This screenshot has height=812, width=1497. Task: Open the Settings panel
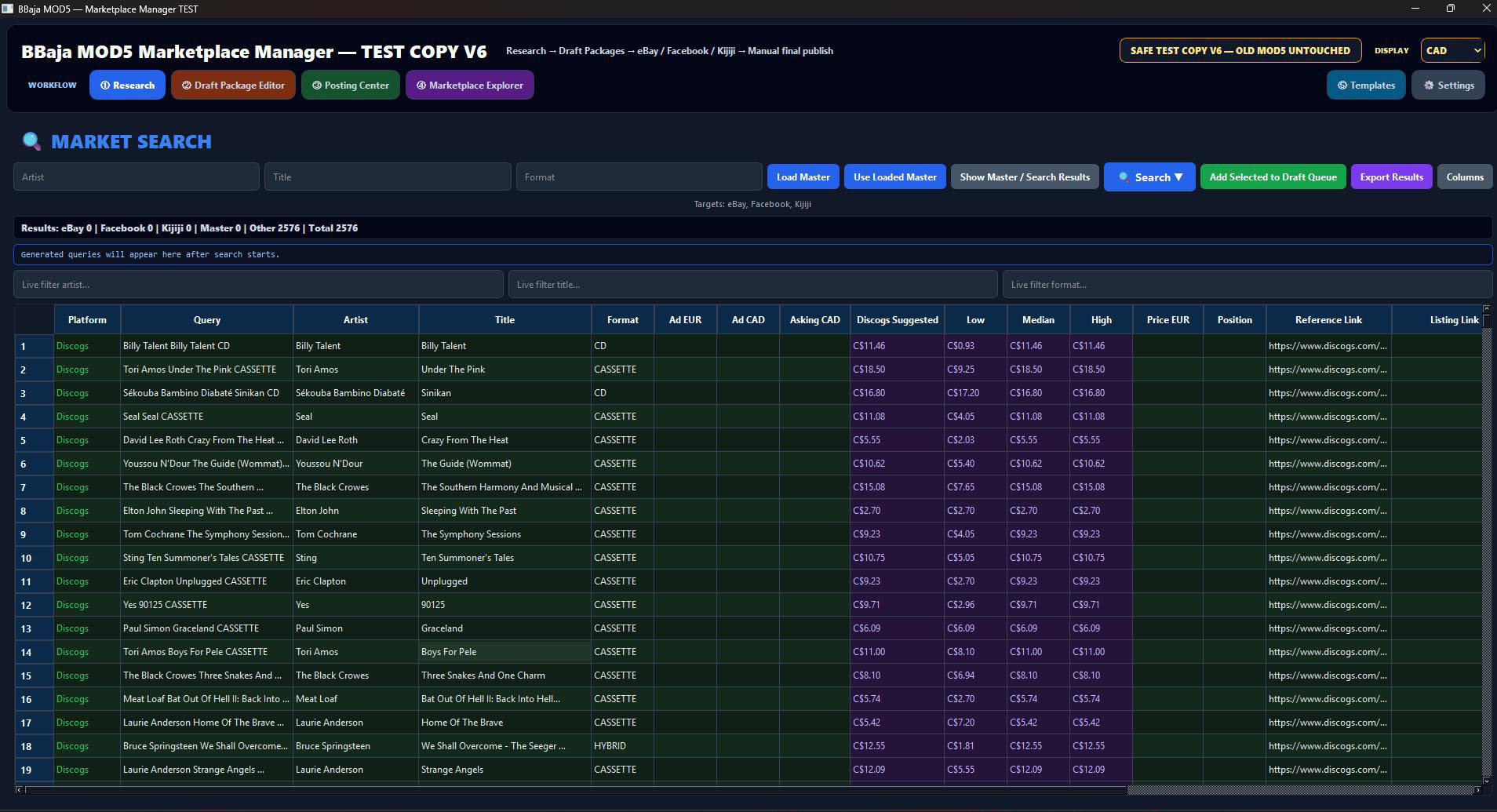(1448, 85)
